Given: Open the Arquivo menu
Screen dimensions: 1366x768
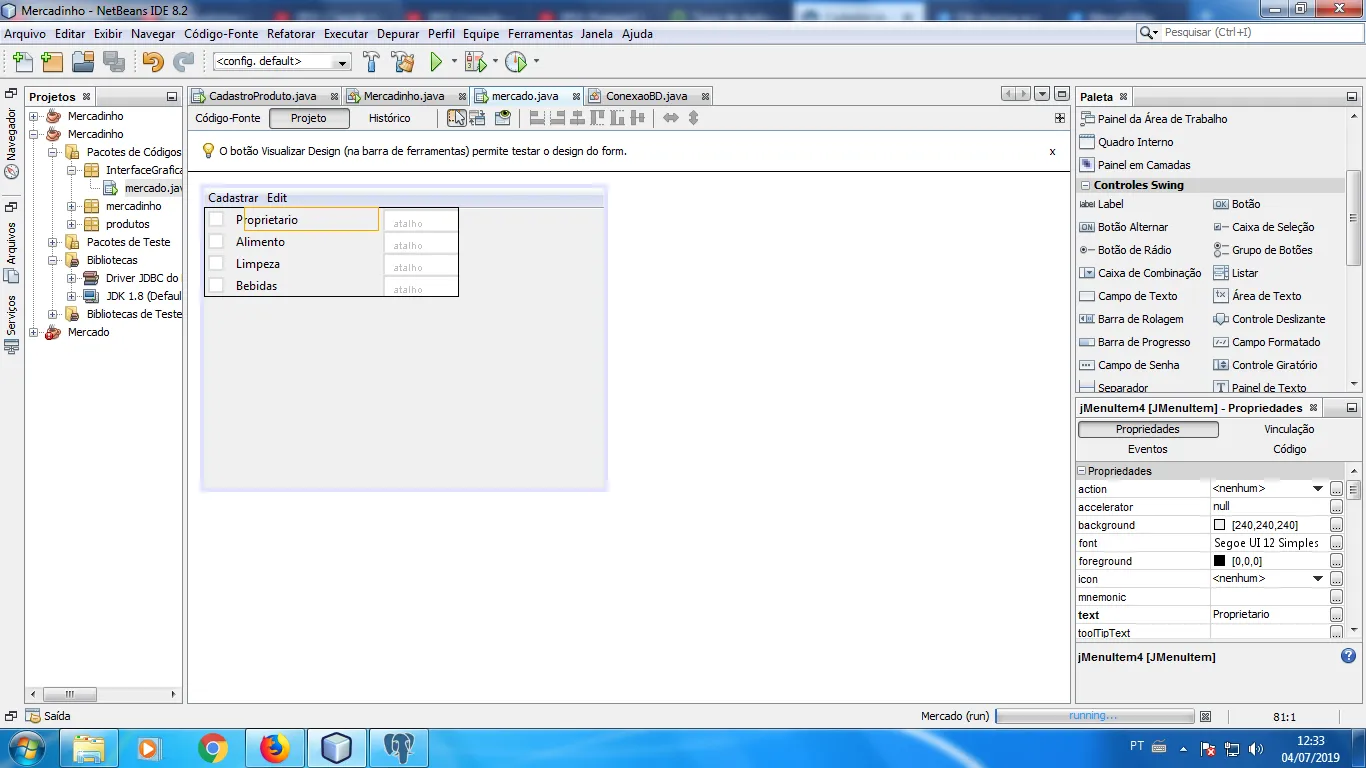Looking at the screenshot, I should (x=25, y=33).
